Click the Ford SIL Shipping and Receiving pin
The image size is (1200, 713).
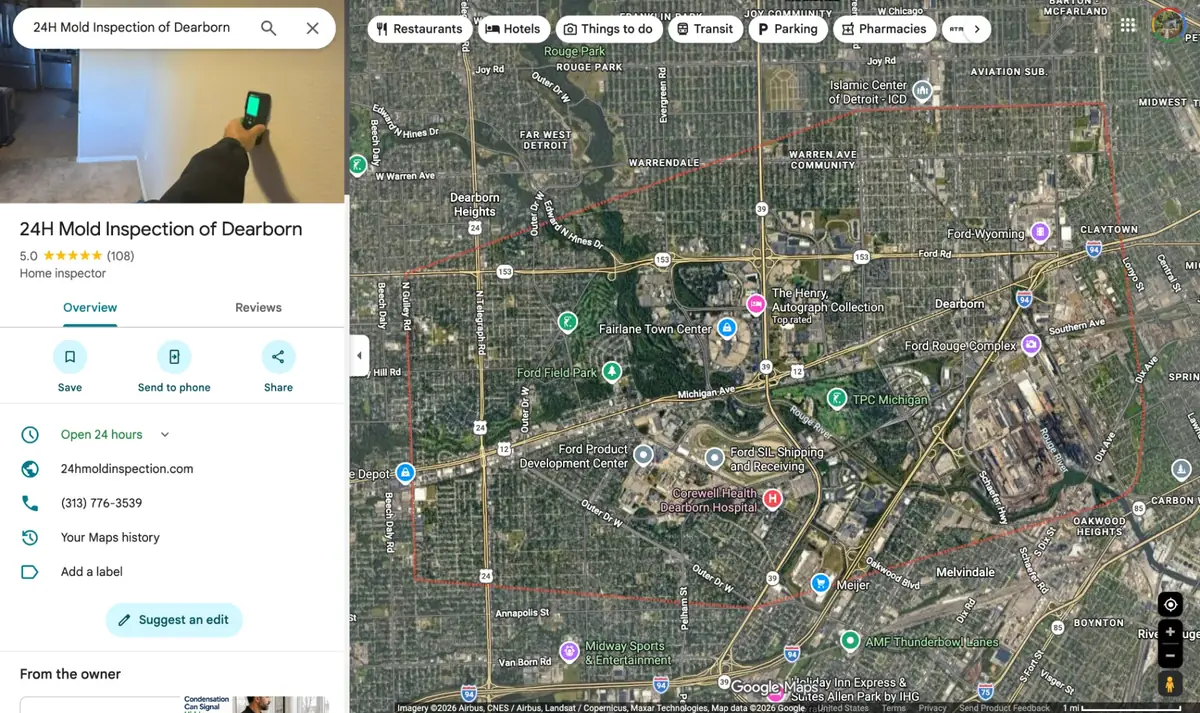[714, 458]
